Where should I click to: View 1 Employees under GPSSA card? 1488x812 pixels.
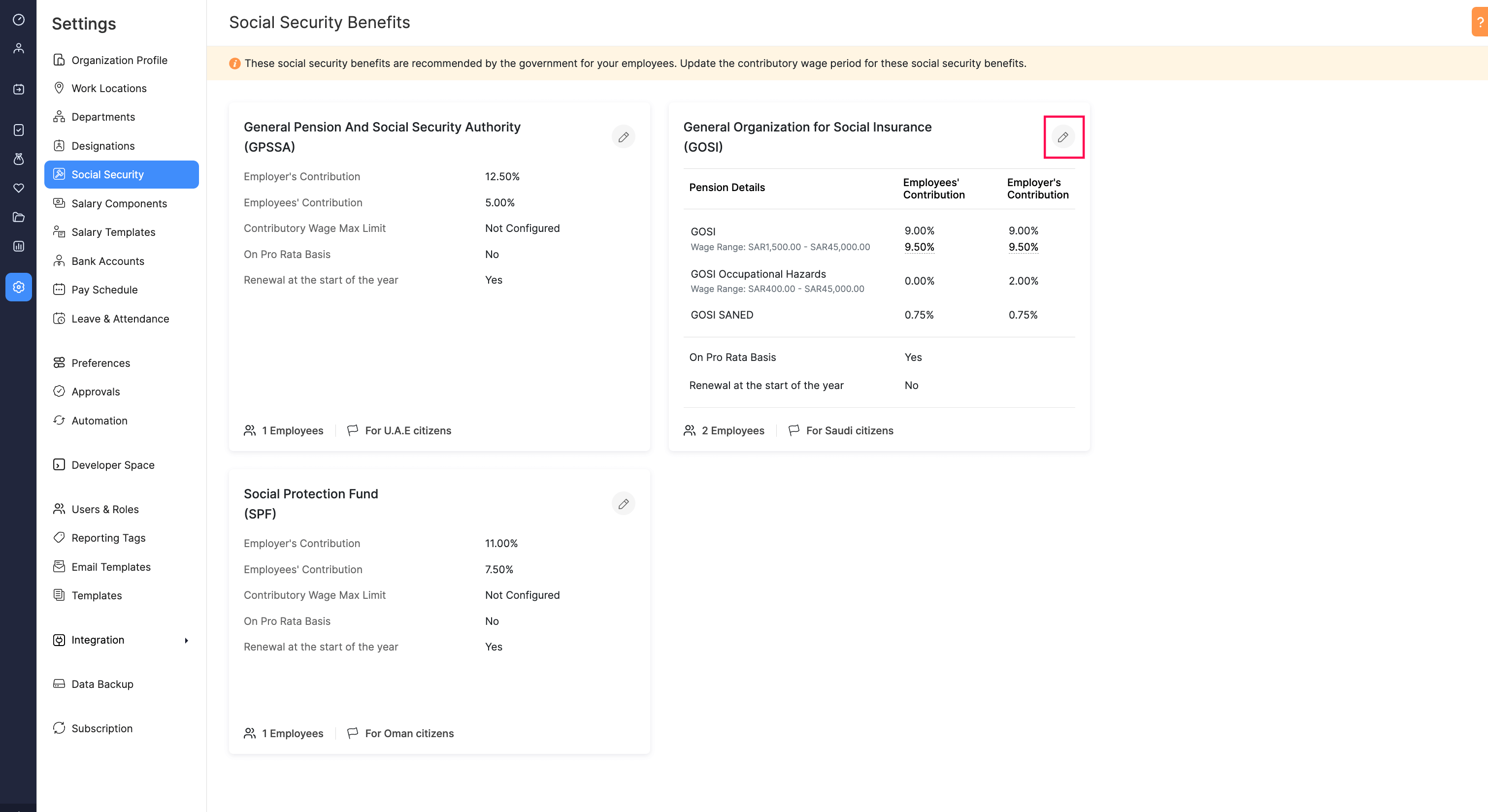[x=292, y=430]
